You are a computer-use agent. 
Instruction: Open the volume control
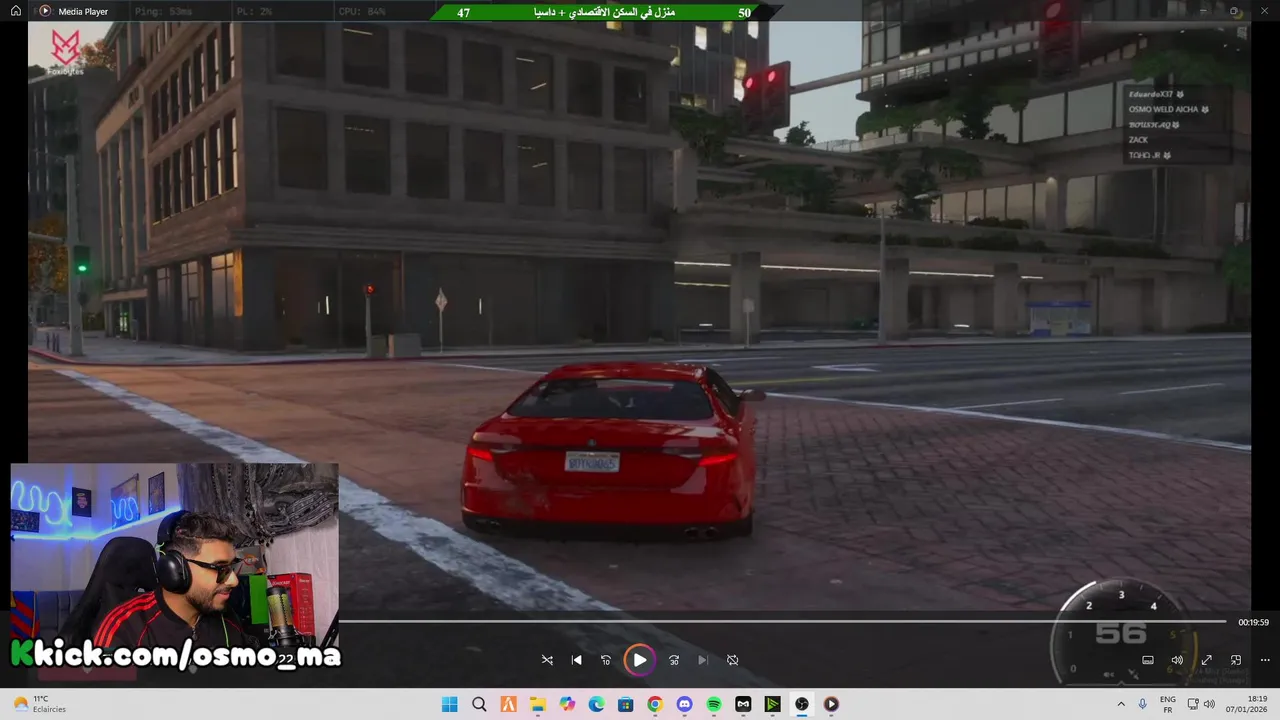point(1177,660)
